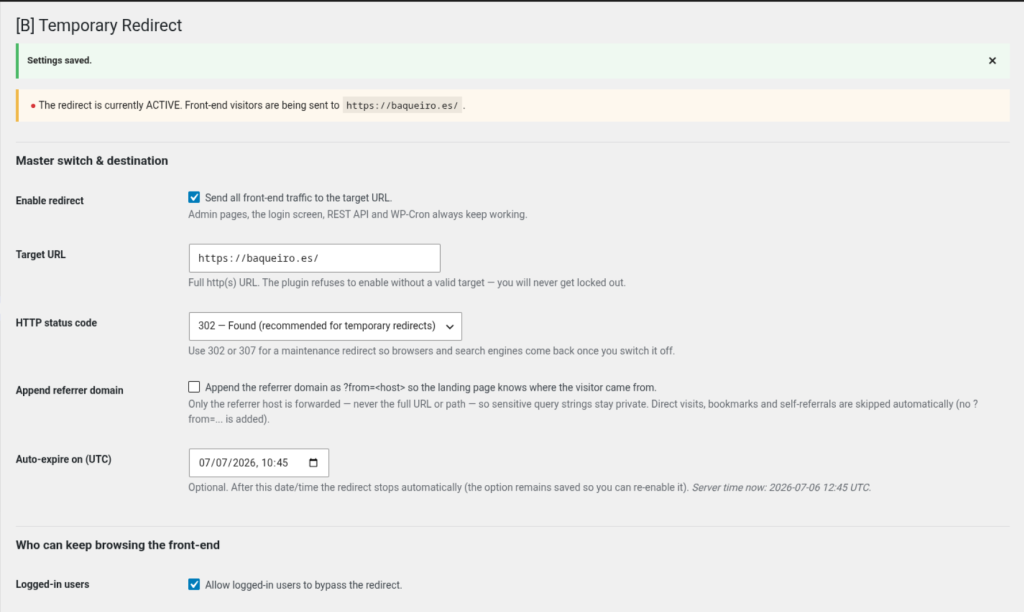The width and height of the screenshot is (1024, 612).
Task: Click the 'Target URL' row label
Action: pos(40,255)
